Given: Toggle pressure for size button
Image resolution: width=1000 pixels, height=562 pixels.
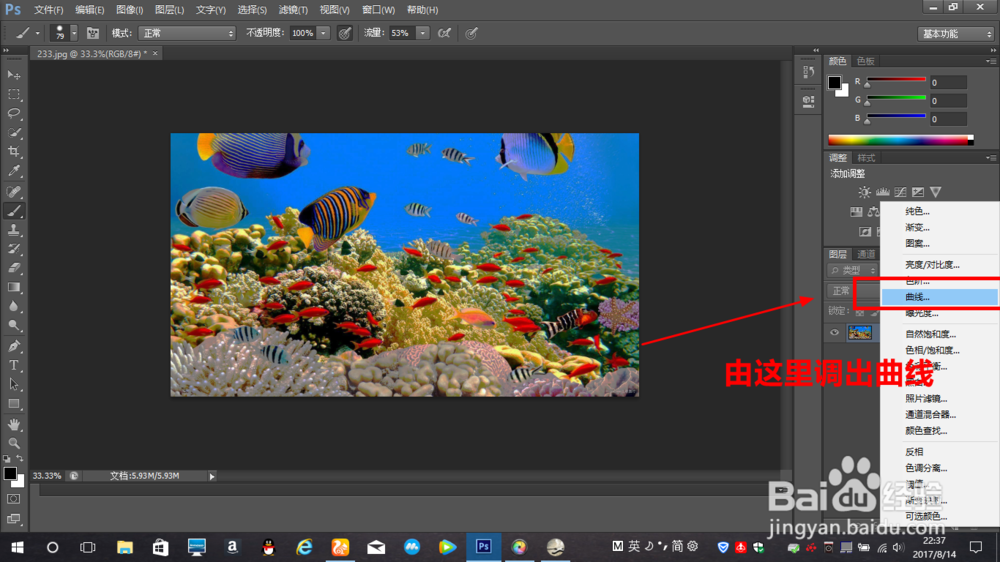Looking at the screenshot, I should [x=471, y=33].
